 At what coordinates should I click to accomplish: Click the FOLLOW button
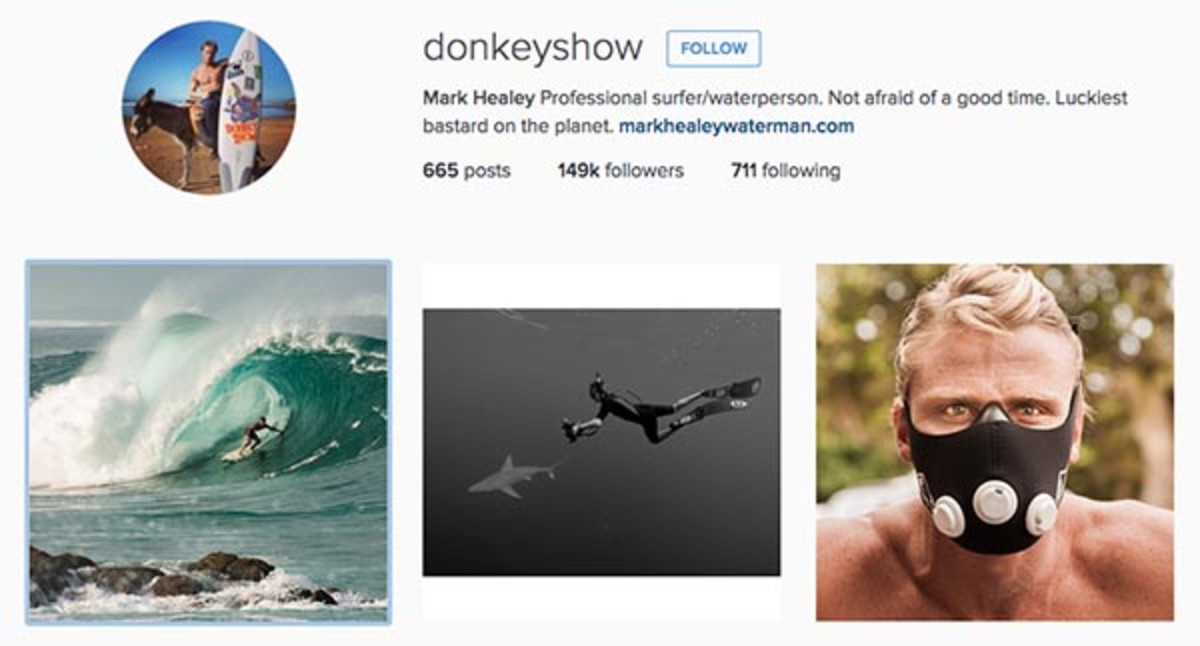(x=713, y=48)
